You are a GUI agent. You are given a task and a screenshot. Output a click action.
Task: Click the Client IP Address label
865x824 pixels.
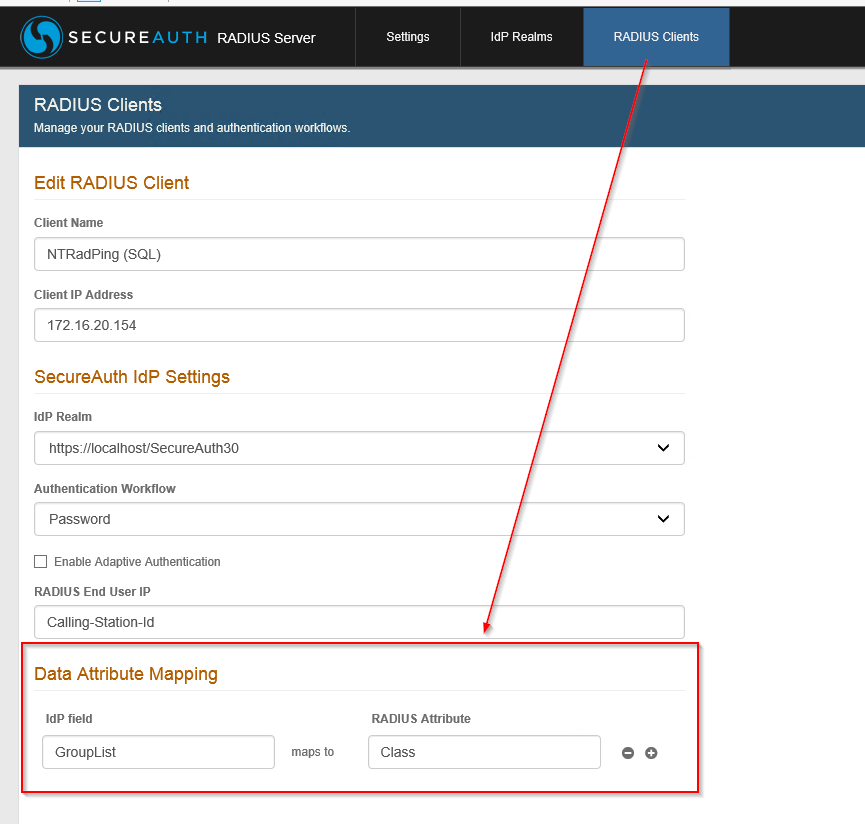click(x=83, y=295)
